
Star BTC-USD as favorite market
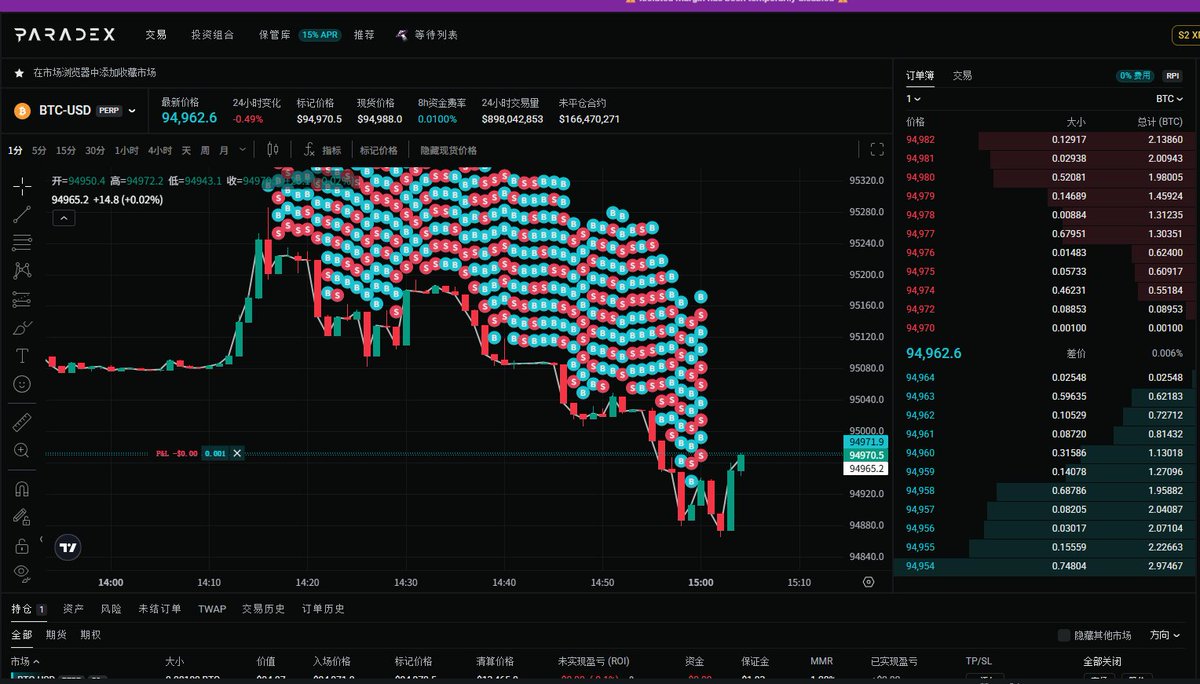click(19, 73)
